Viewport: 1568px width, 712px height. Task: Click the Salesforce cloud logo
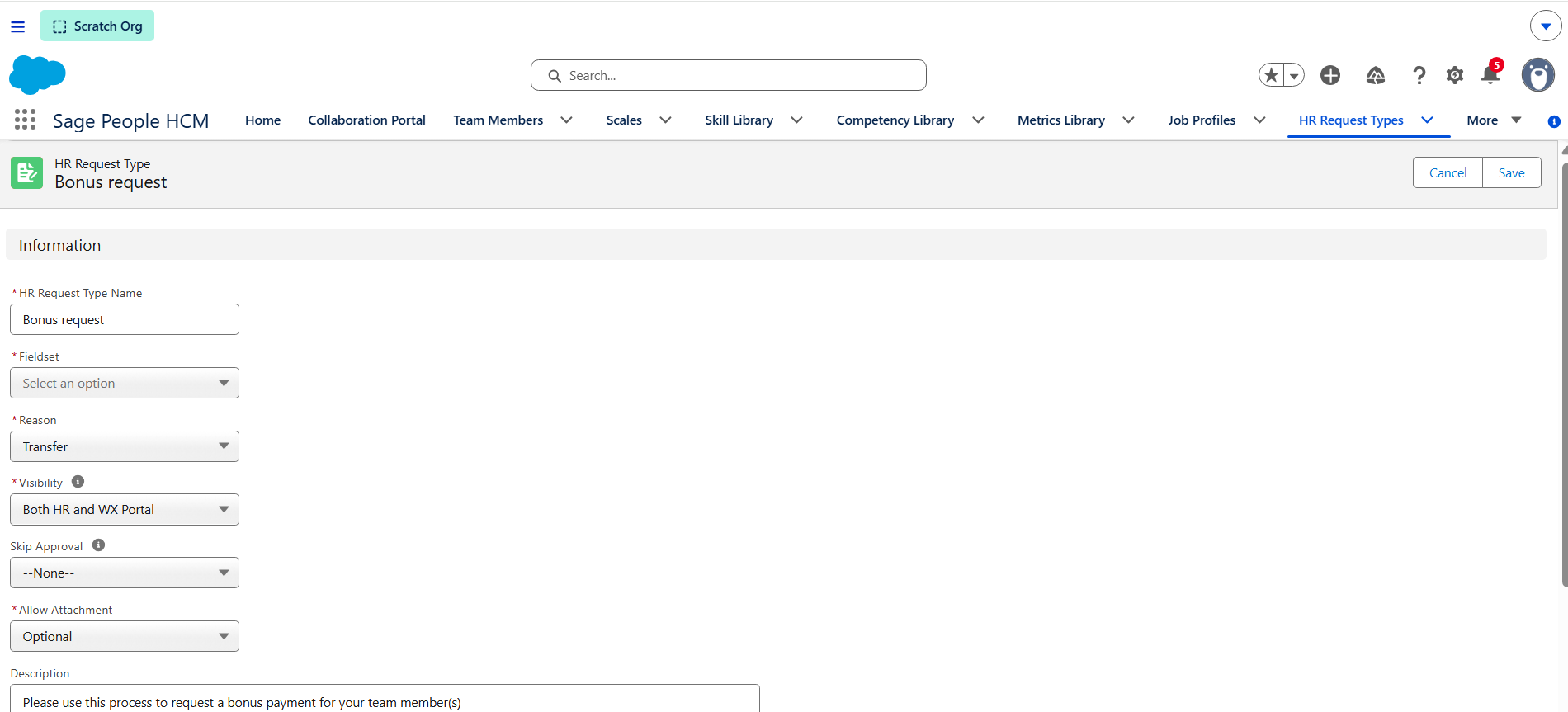(37, 75)
